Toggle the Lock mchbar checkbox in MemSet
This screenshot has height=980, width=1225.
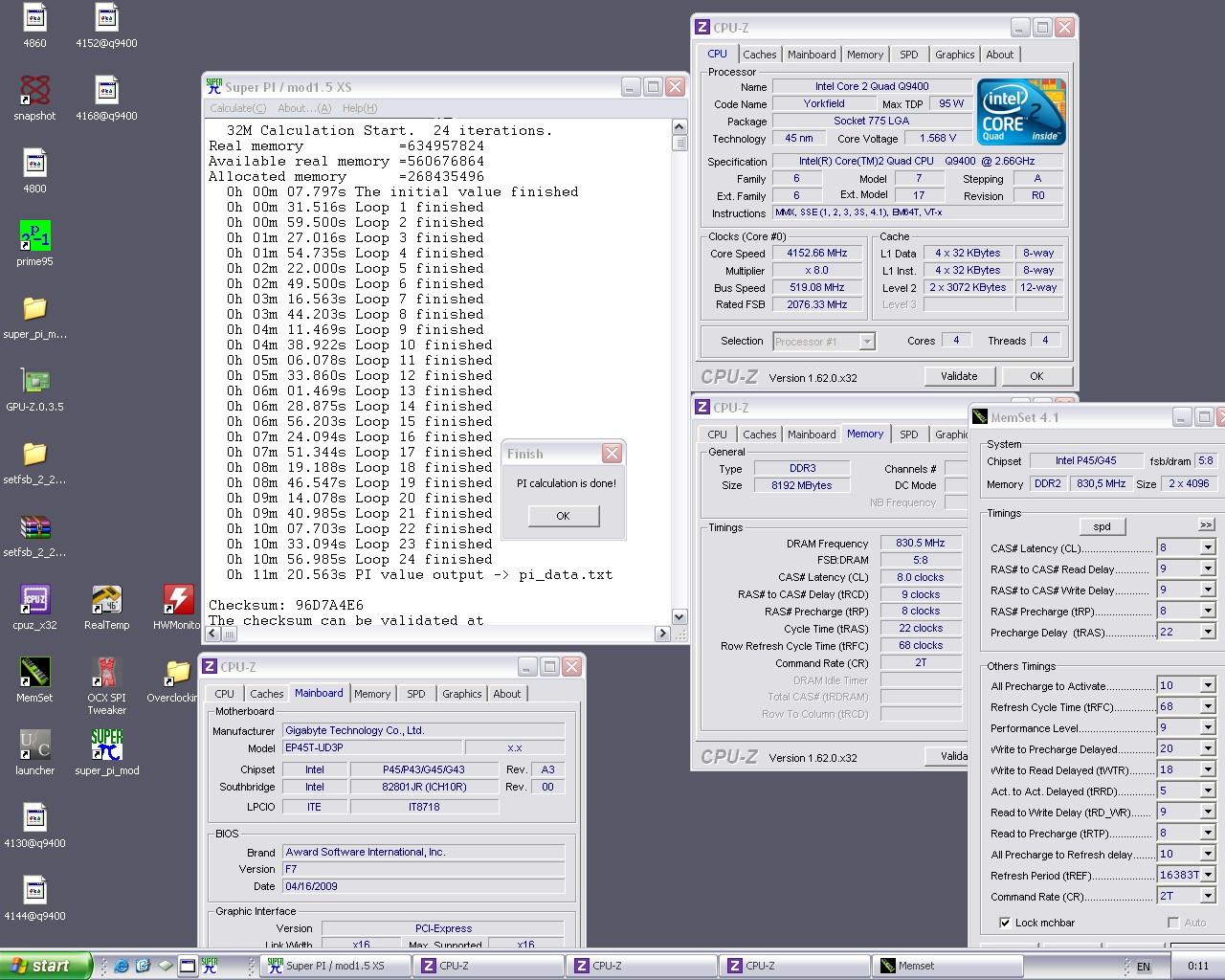1005,923
